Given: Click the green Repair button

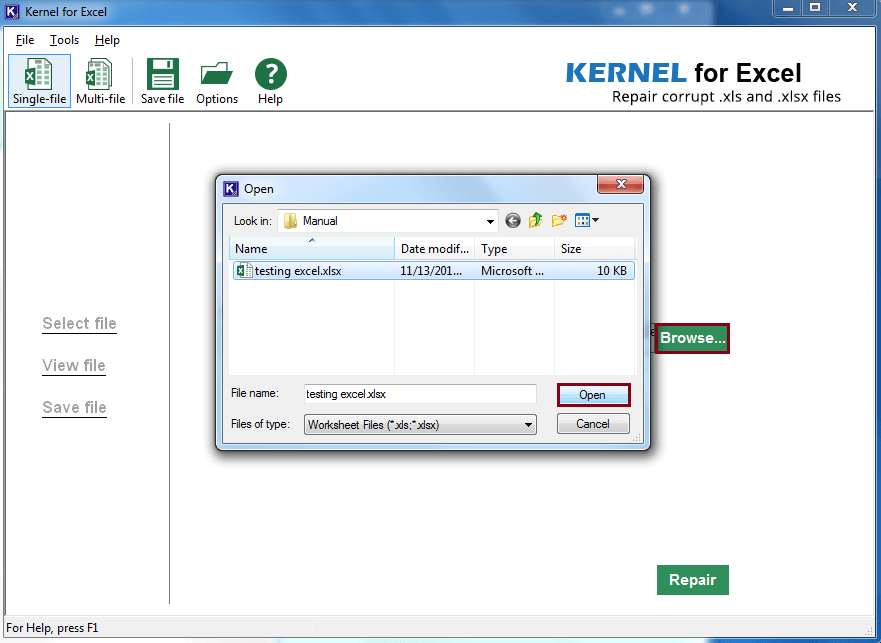Looking at the screenshot, I should (x=693, y=580).
